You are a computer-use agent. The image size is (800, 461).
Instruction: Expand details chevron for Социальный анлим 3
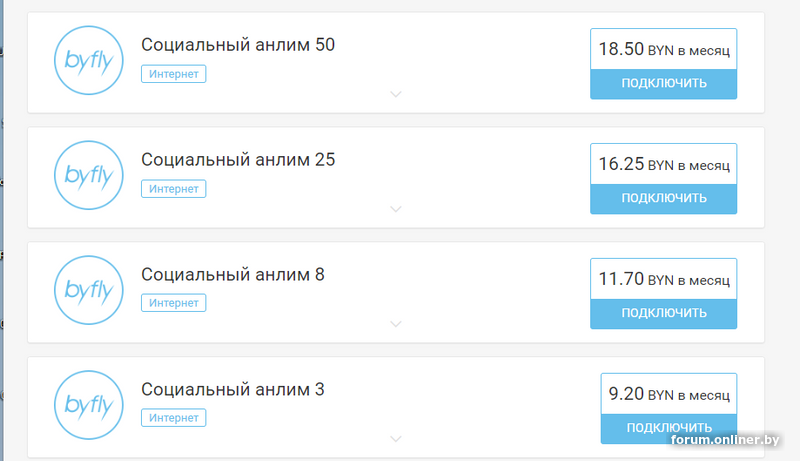396,439
